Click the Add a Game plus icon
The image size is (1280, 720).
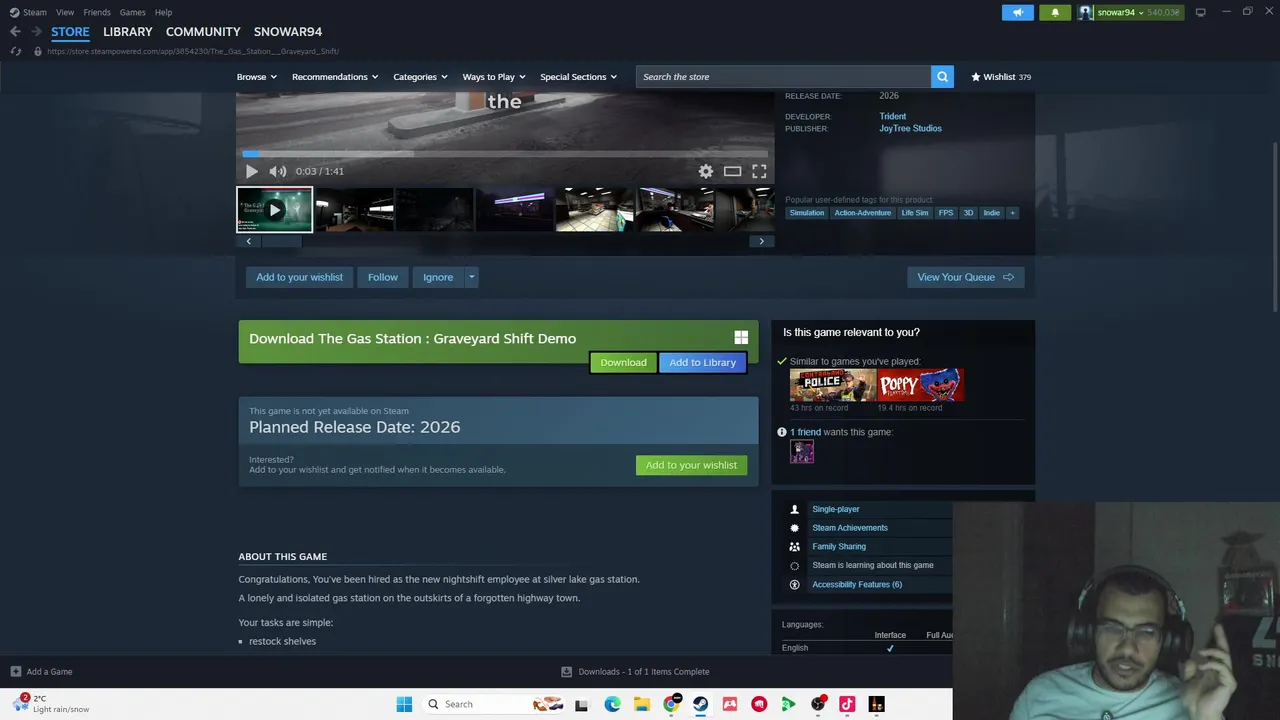click(15, 672)
